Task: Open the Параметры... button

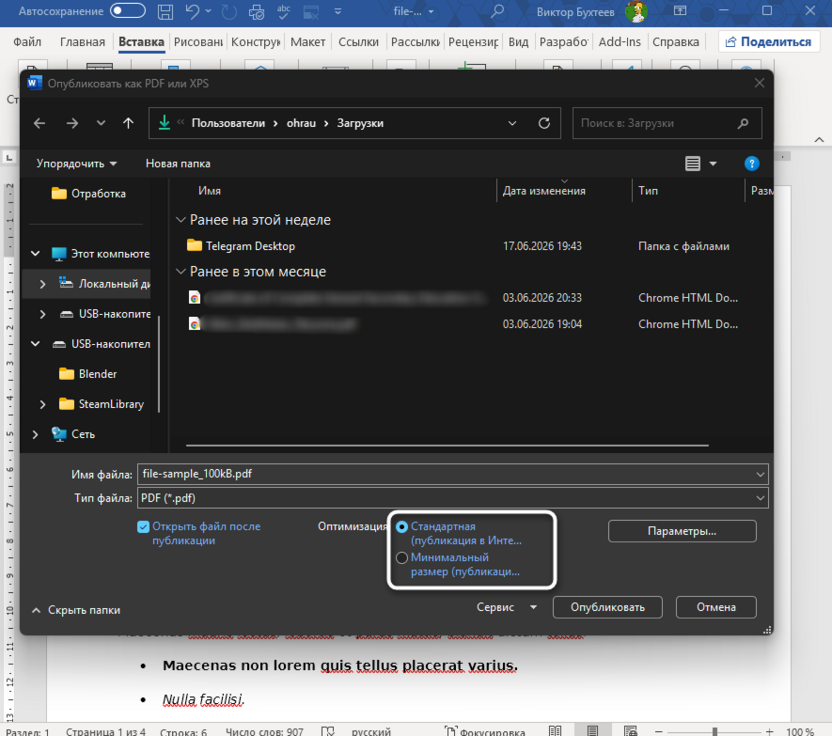Action: (x=682, y=531)
